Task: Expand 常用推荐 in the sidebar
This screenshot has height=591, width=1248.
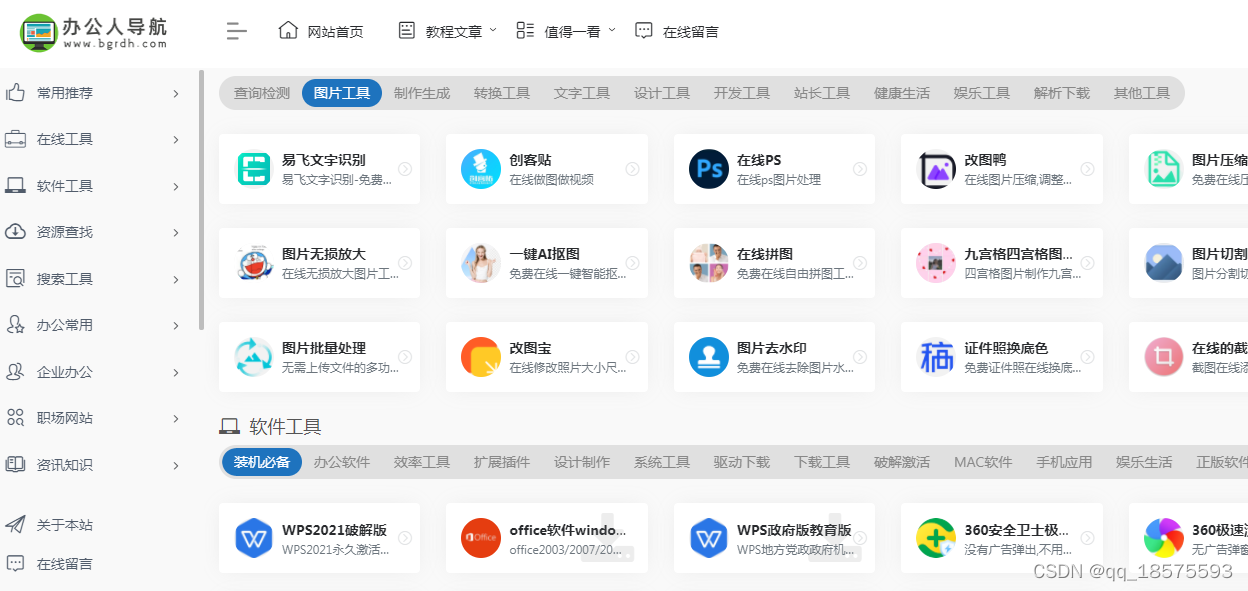Action: (93, 93)
